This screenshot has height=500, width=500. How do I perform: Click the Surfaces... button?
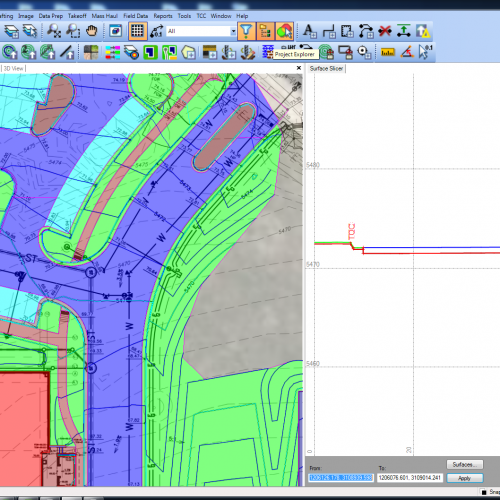pyautogui.click(x=465, y=464)
